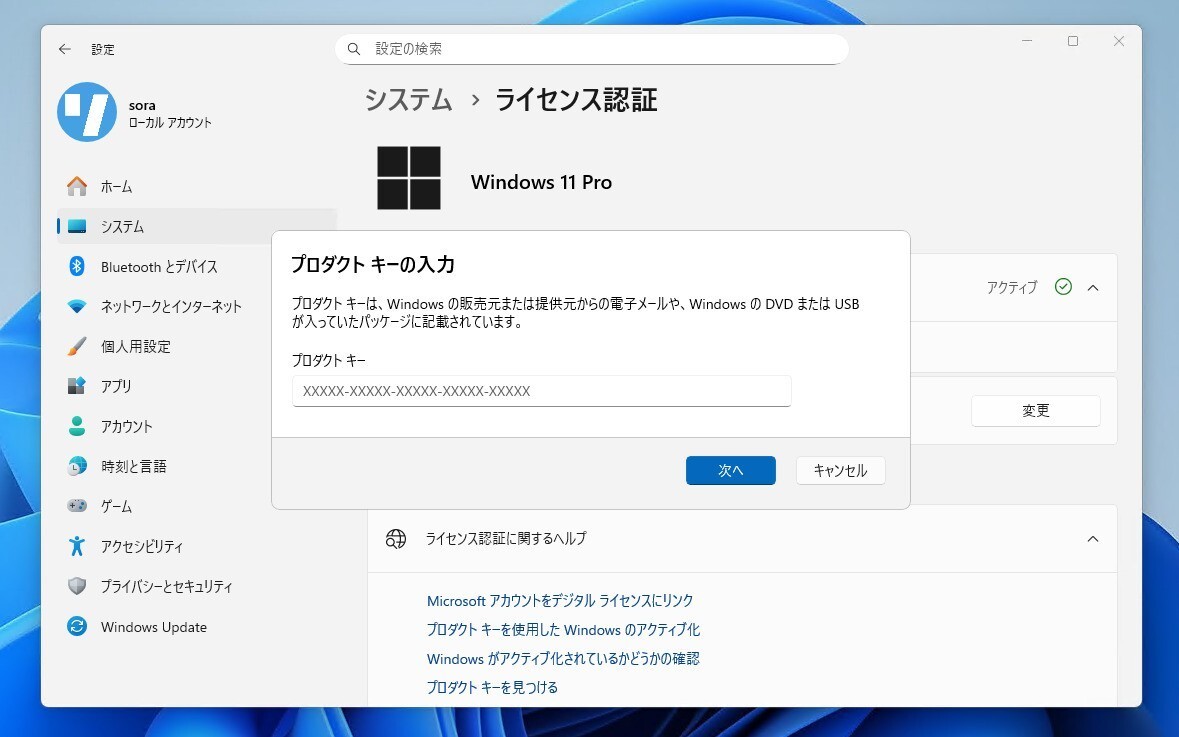
Task: Focus the 設定の検索 search box
Action: pyautogui.click(x=592, y=49)
